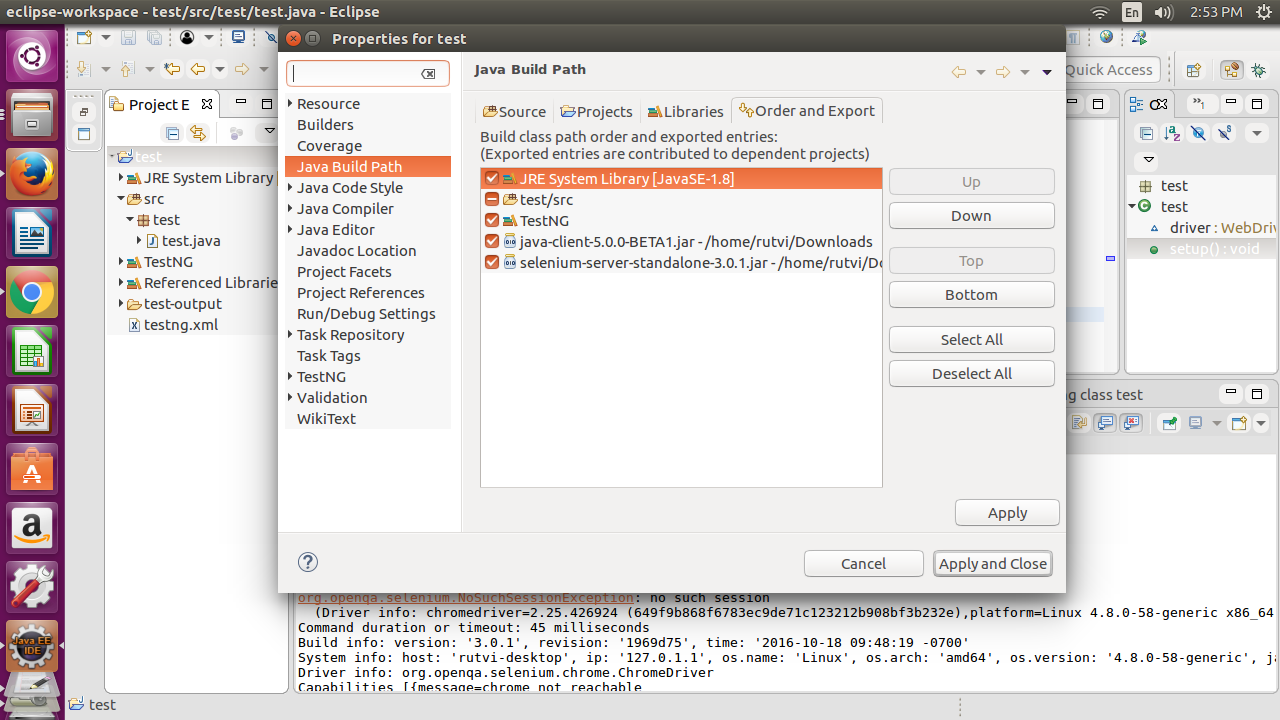
Task: Expand the Java Code Style category
Action: (x=290, y=187)
